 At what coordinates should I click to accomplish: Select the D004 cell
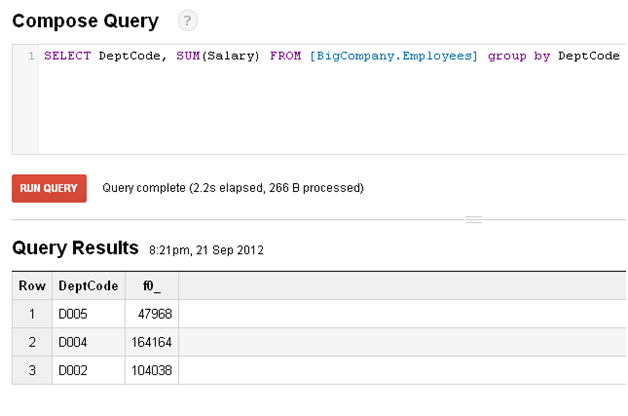click(89, 342)
